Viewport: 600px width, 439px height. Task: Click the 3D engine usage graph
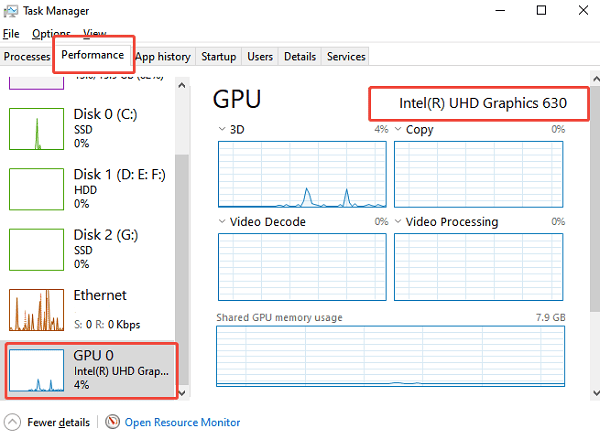pyautogui.click(x=302, y=175)
